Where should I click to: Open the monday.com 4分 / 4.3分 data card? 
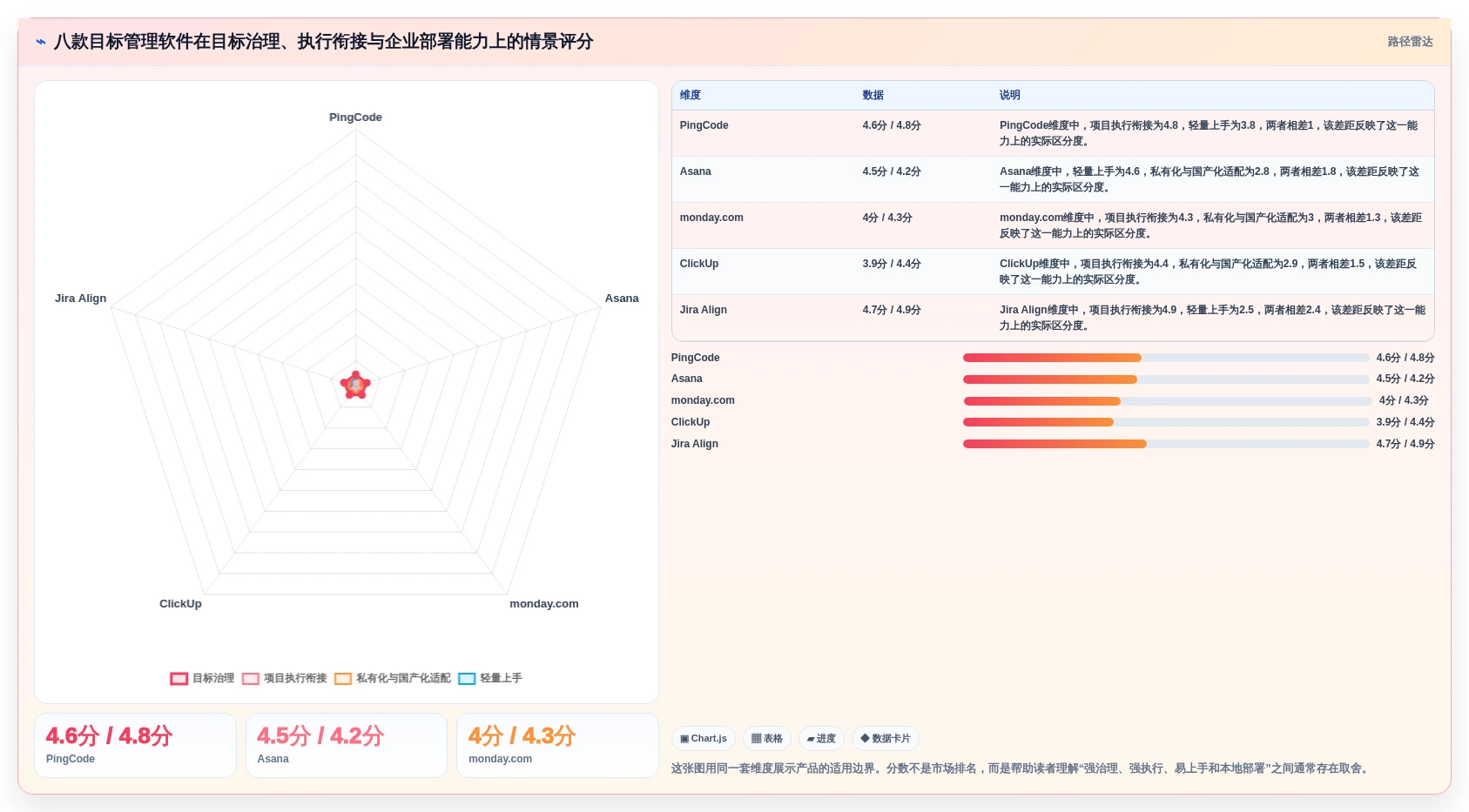557,745
